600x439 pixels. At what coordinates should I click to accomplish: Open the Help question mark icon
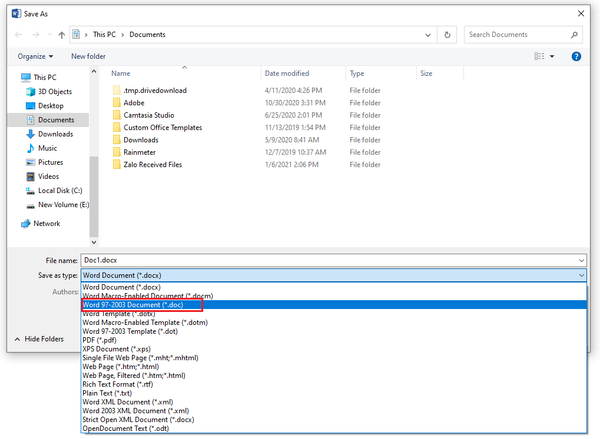point(576,57)
